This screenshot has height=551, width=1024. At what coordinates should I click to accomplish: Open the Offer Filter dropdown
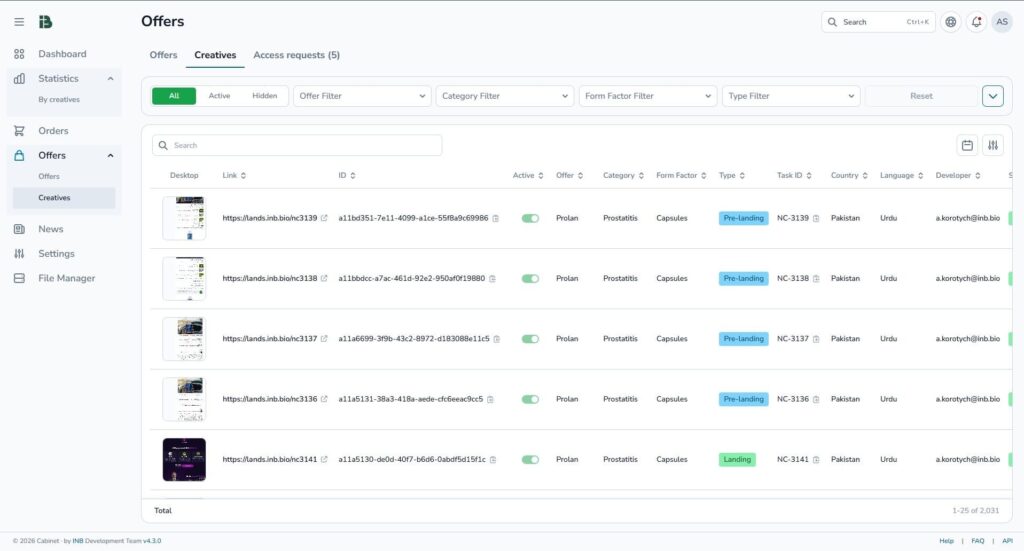(362, 96)
